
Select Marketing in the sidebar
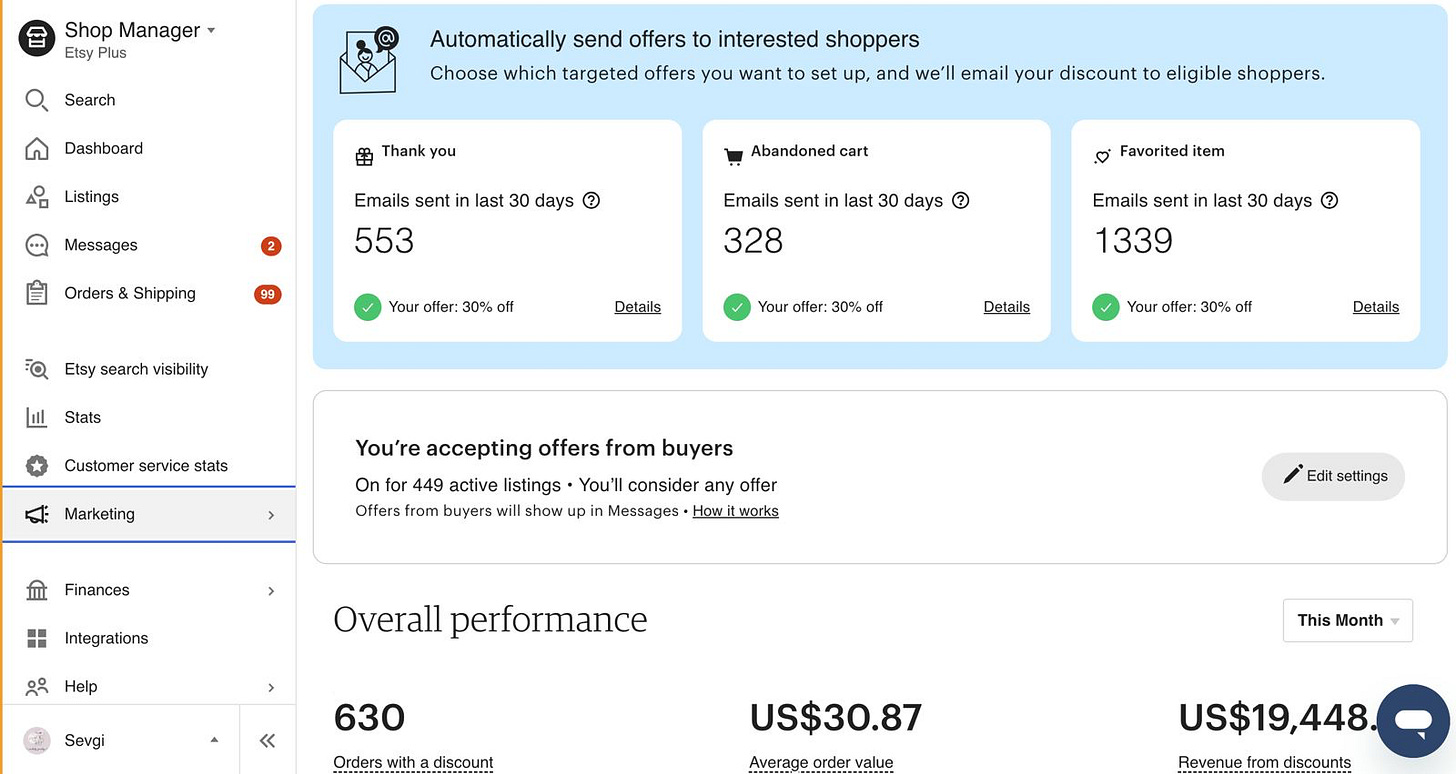coord(100,514)
